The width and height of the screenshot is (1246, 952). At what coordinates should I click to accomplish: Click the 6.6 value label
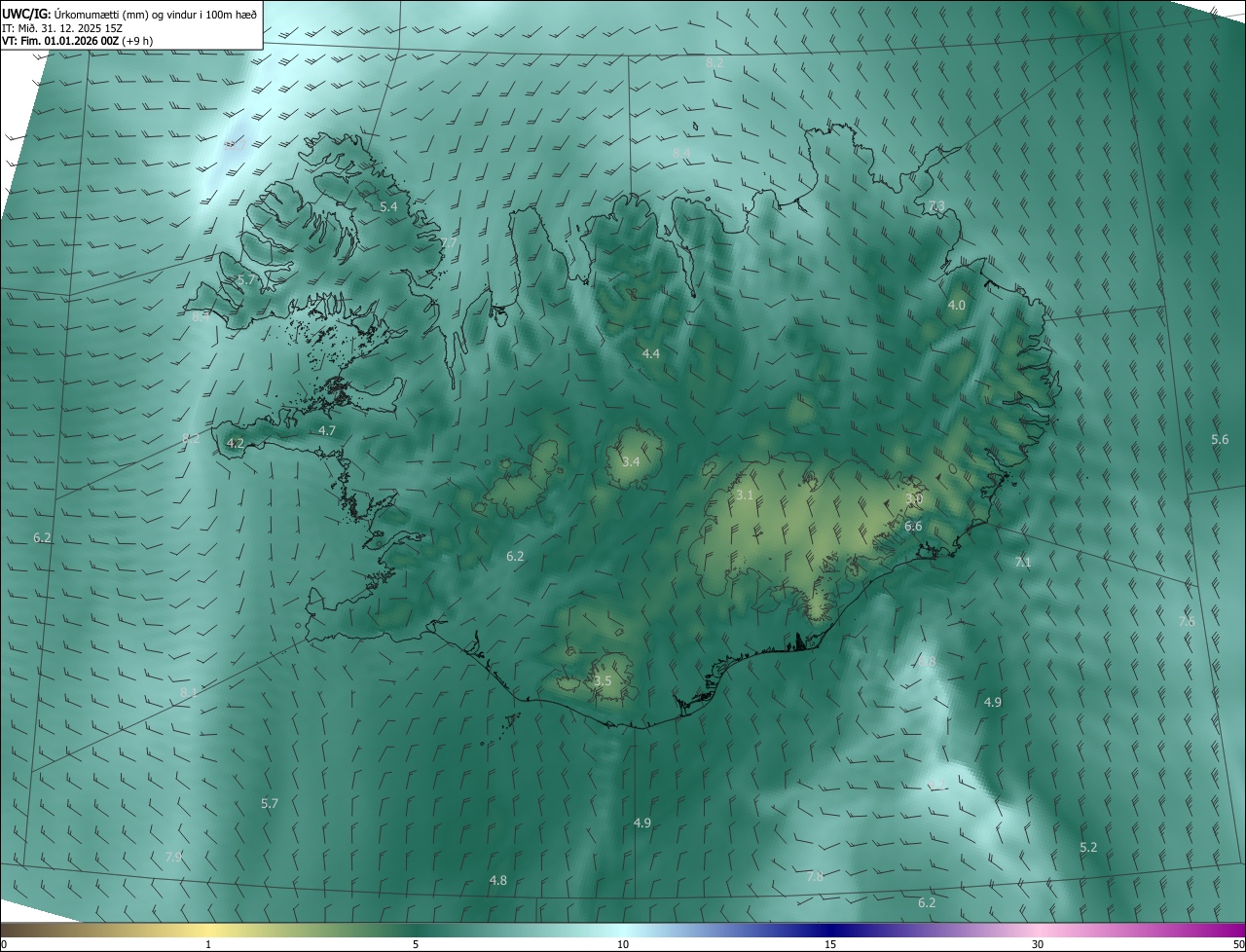913,527
